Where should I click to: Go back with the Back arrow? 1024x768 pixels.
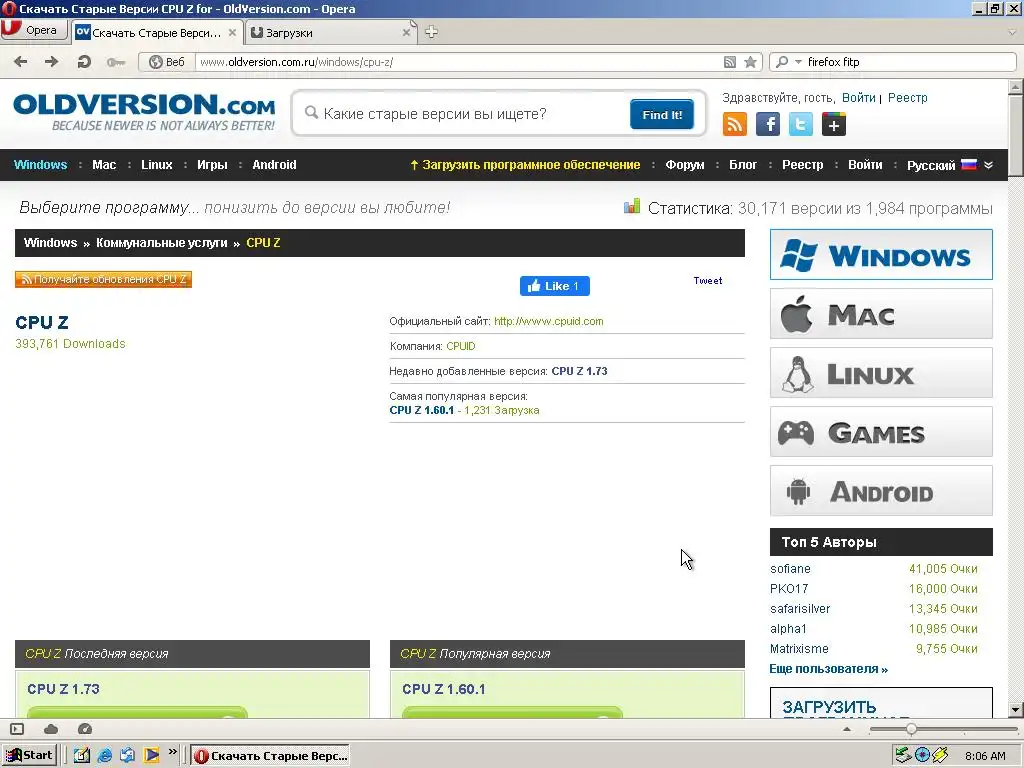[21, 62]
